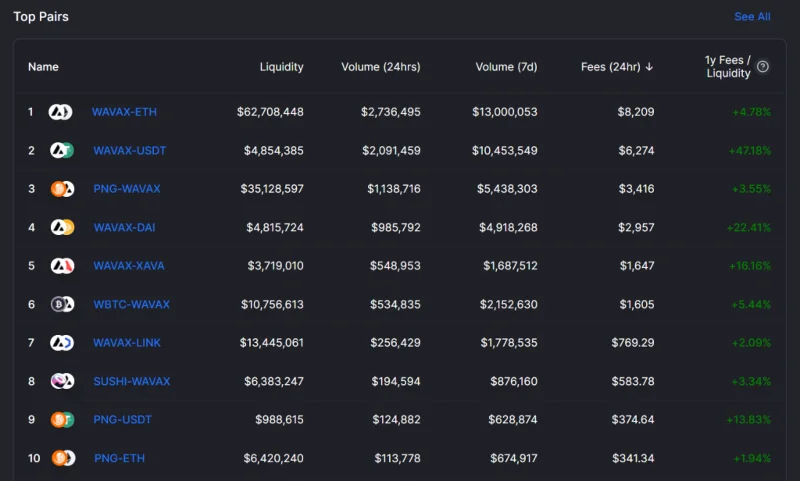
Task: Click the +22.41% fees ratio
Action: pyautogui.click(x=748, y=227)
